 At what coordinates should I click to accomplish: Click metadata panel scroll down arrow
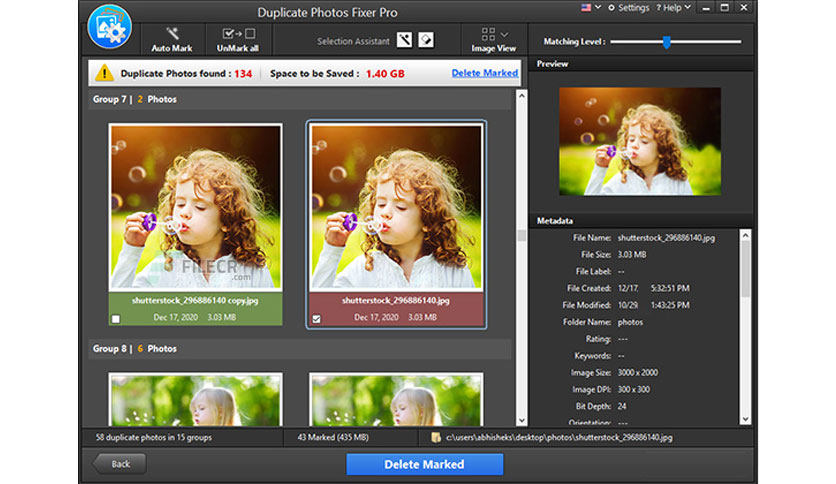745,420
